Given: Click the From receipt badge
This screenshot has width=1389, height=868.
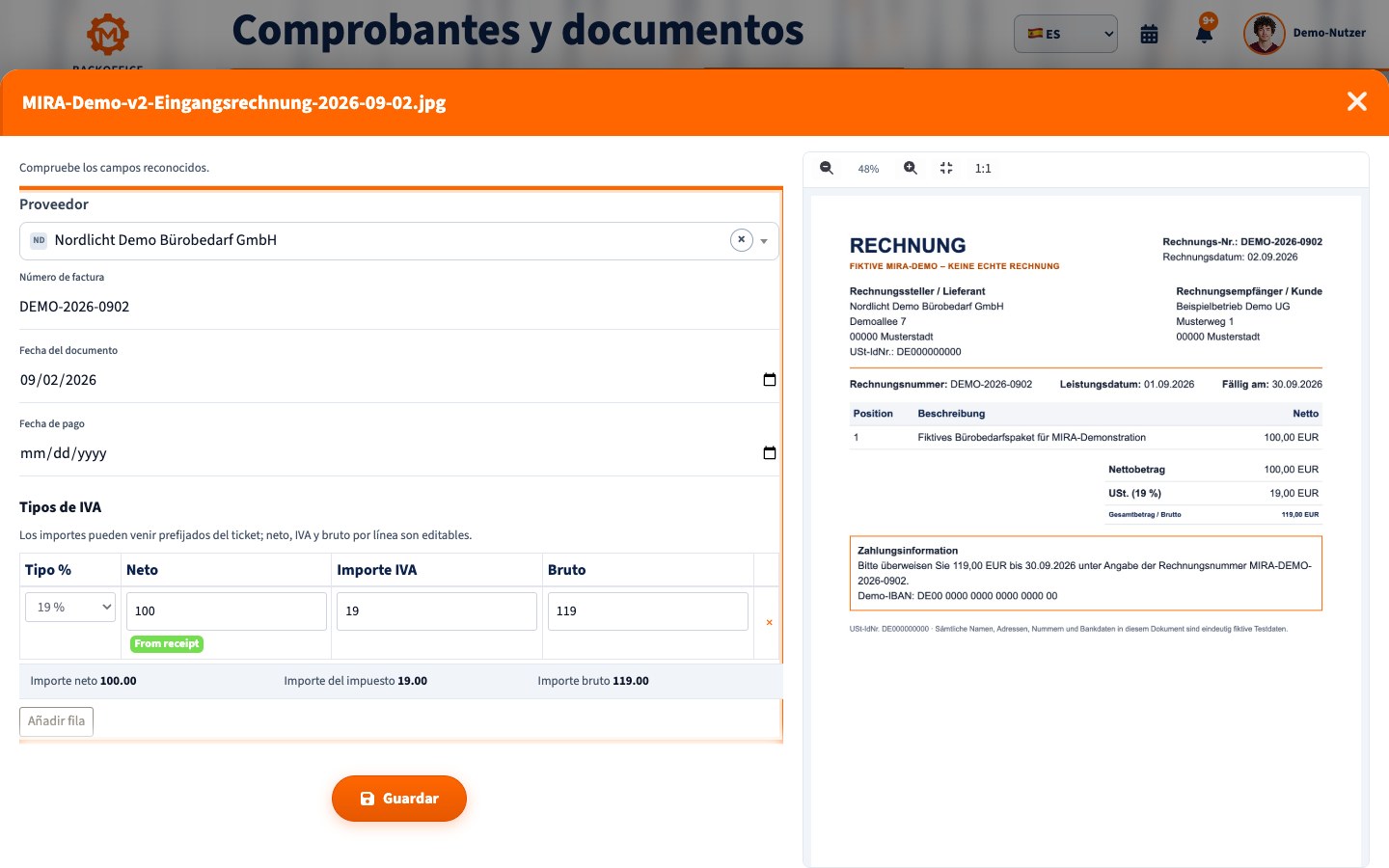Looking at the screenshot, I should (x=167, y=643).
